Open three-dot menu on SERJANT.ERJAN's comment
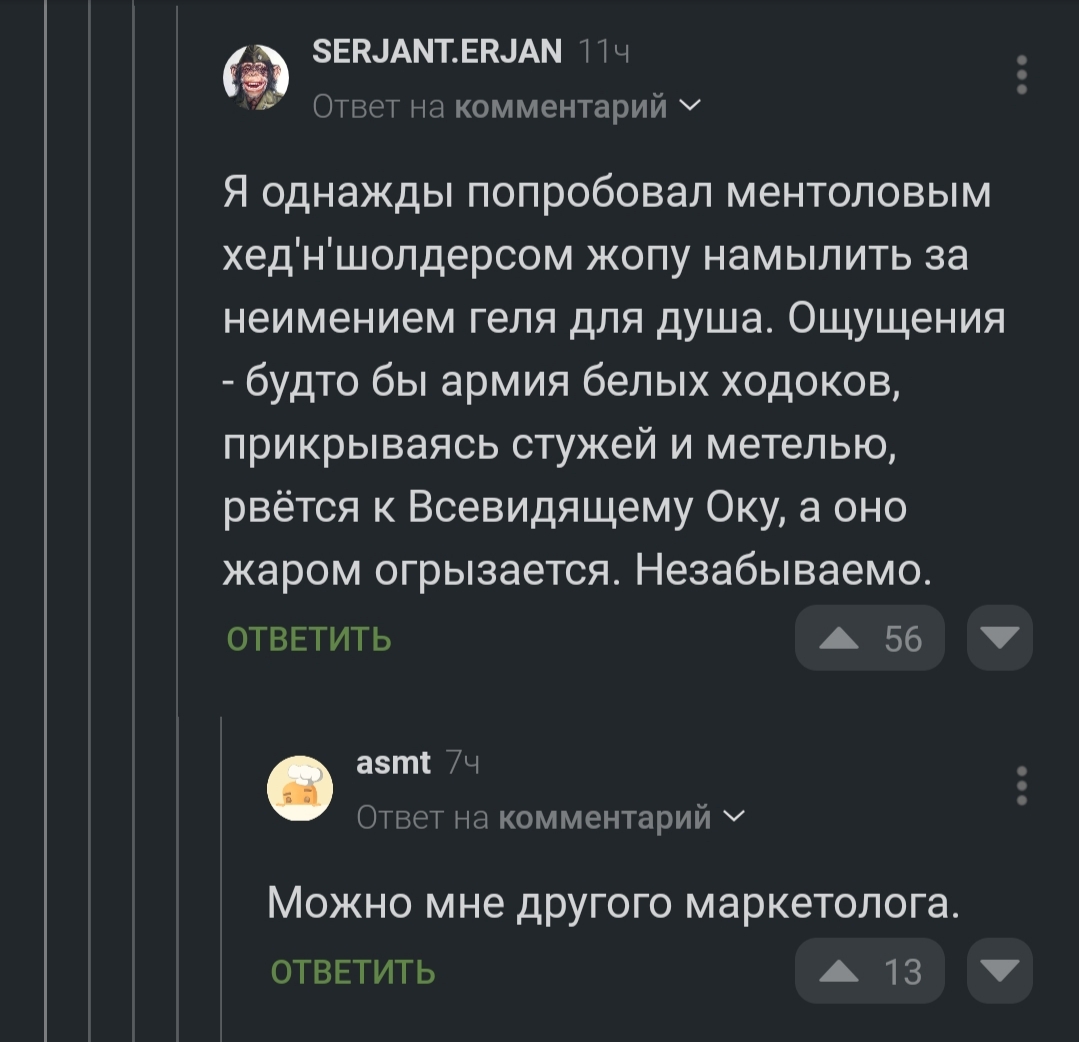The width and height of the screenshot is (1079, 1042). pyautogui.click(x=1021, y=75)
